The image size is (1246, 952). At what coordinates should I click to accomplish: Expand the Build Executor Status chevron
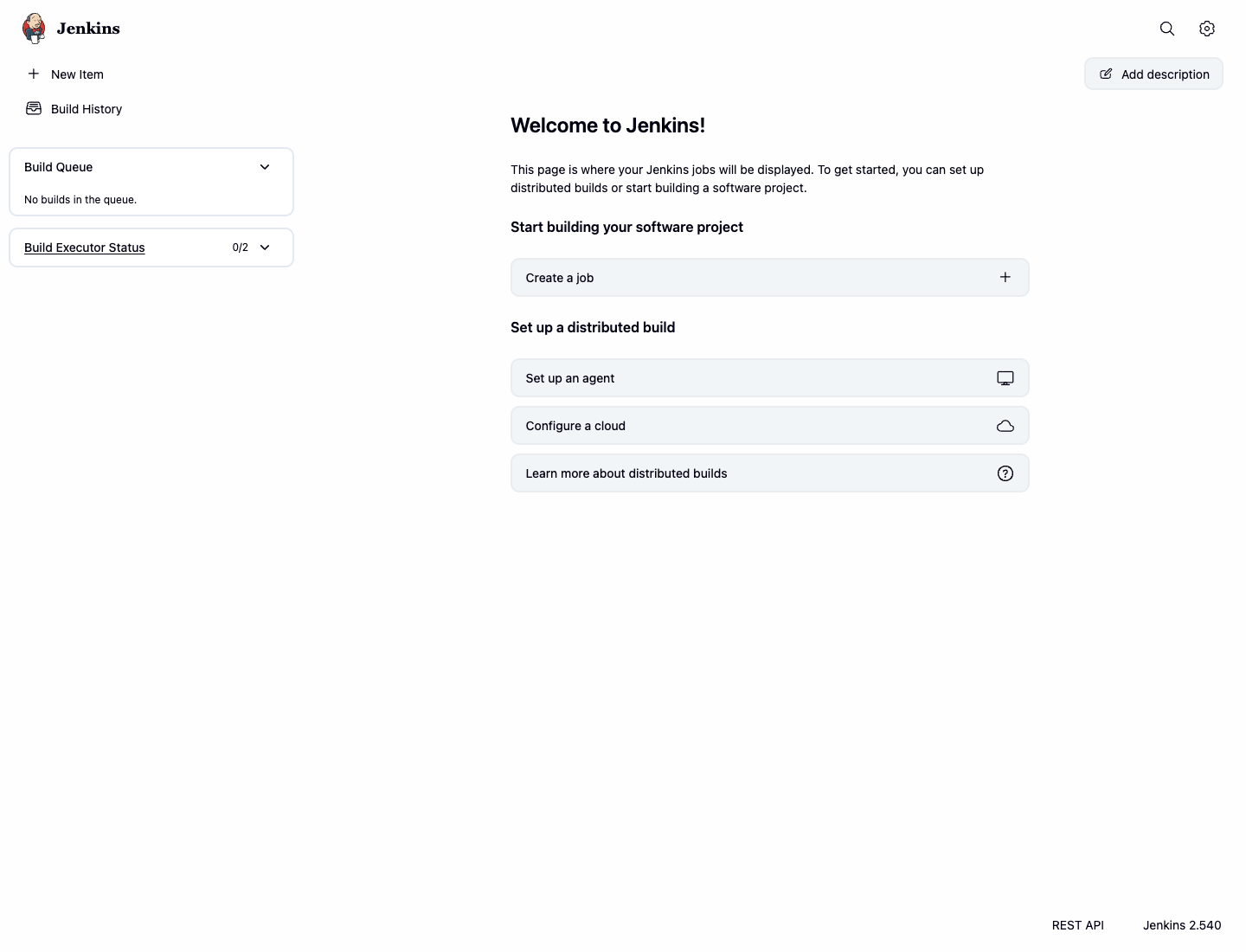265,248
